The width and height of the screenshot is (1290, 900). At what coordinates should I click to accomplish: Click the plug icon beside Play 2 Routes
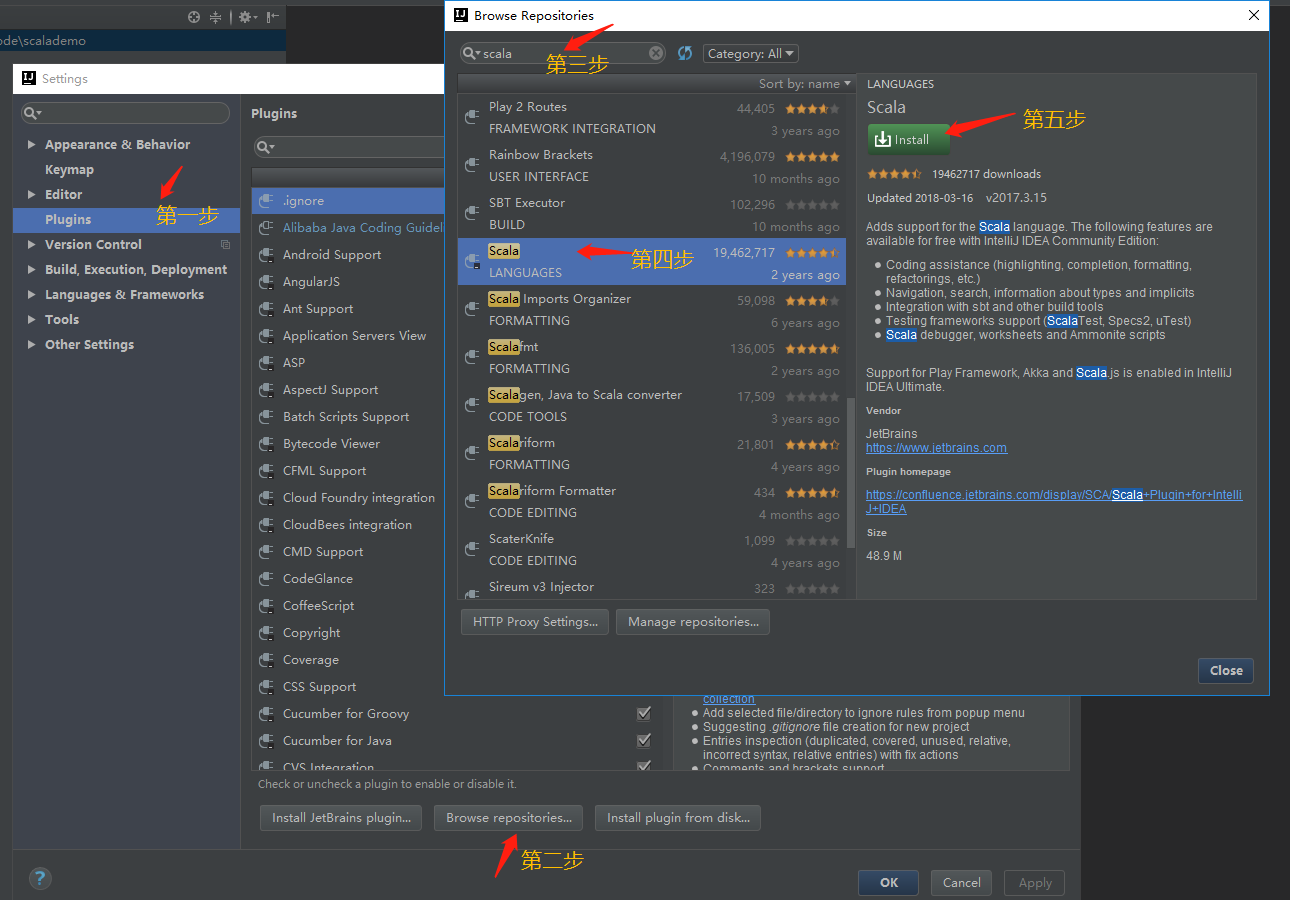472,117
